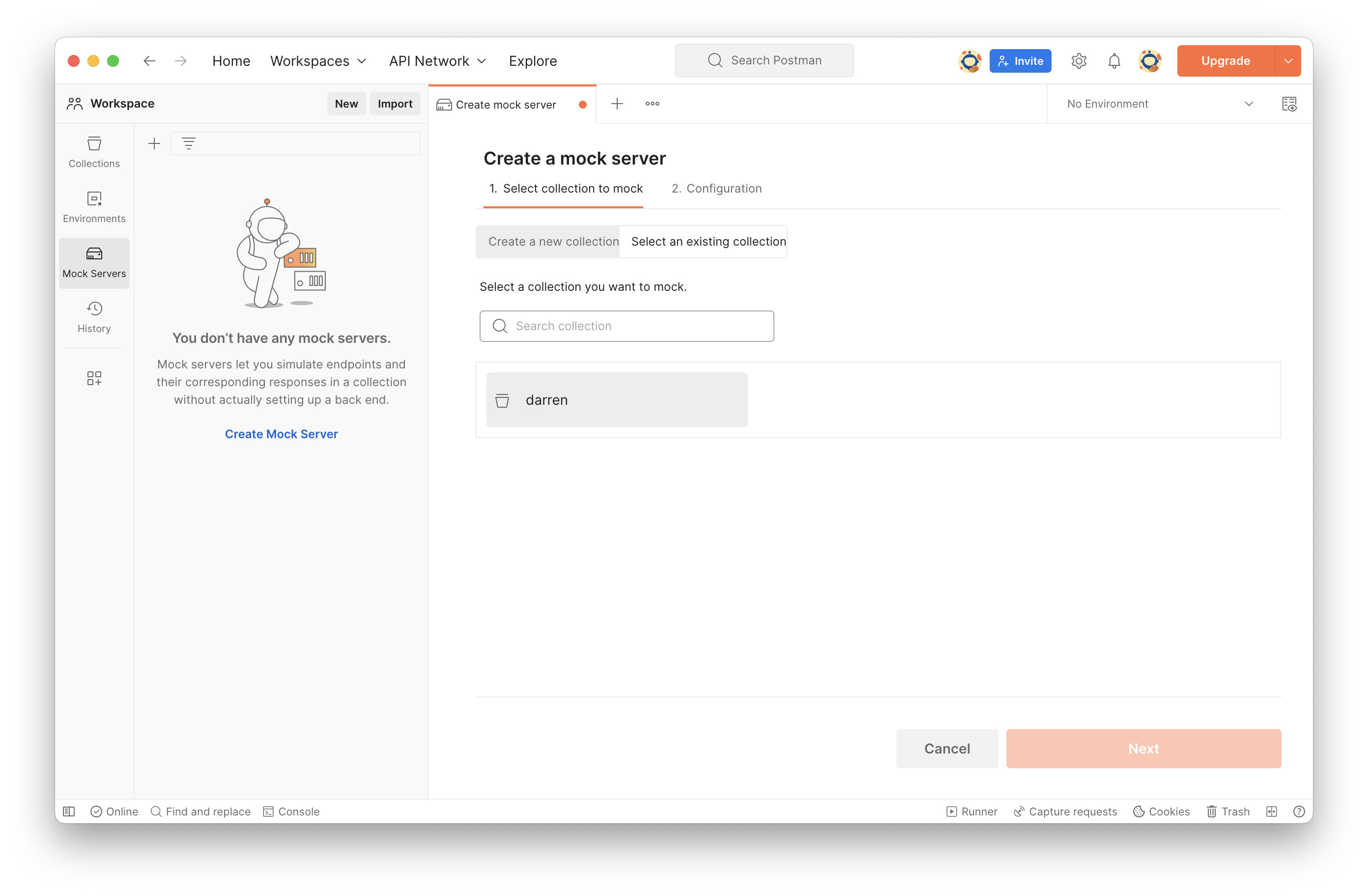
Task: Click the Search collection input field
Action: pyautogui.click(x=627, y=326)
